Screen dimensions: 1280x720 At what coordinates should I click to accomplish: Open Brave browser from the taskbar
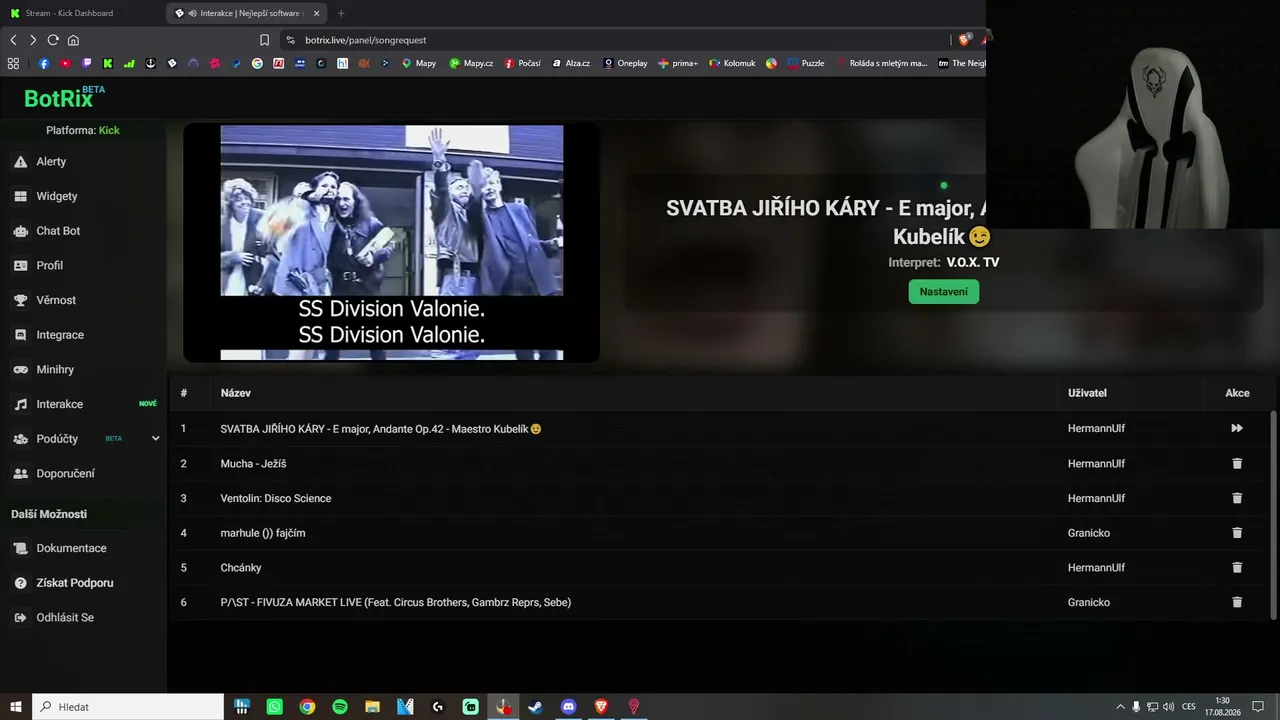601,707
